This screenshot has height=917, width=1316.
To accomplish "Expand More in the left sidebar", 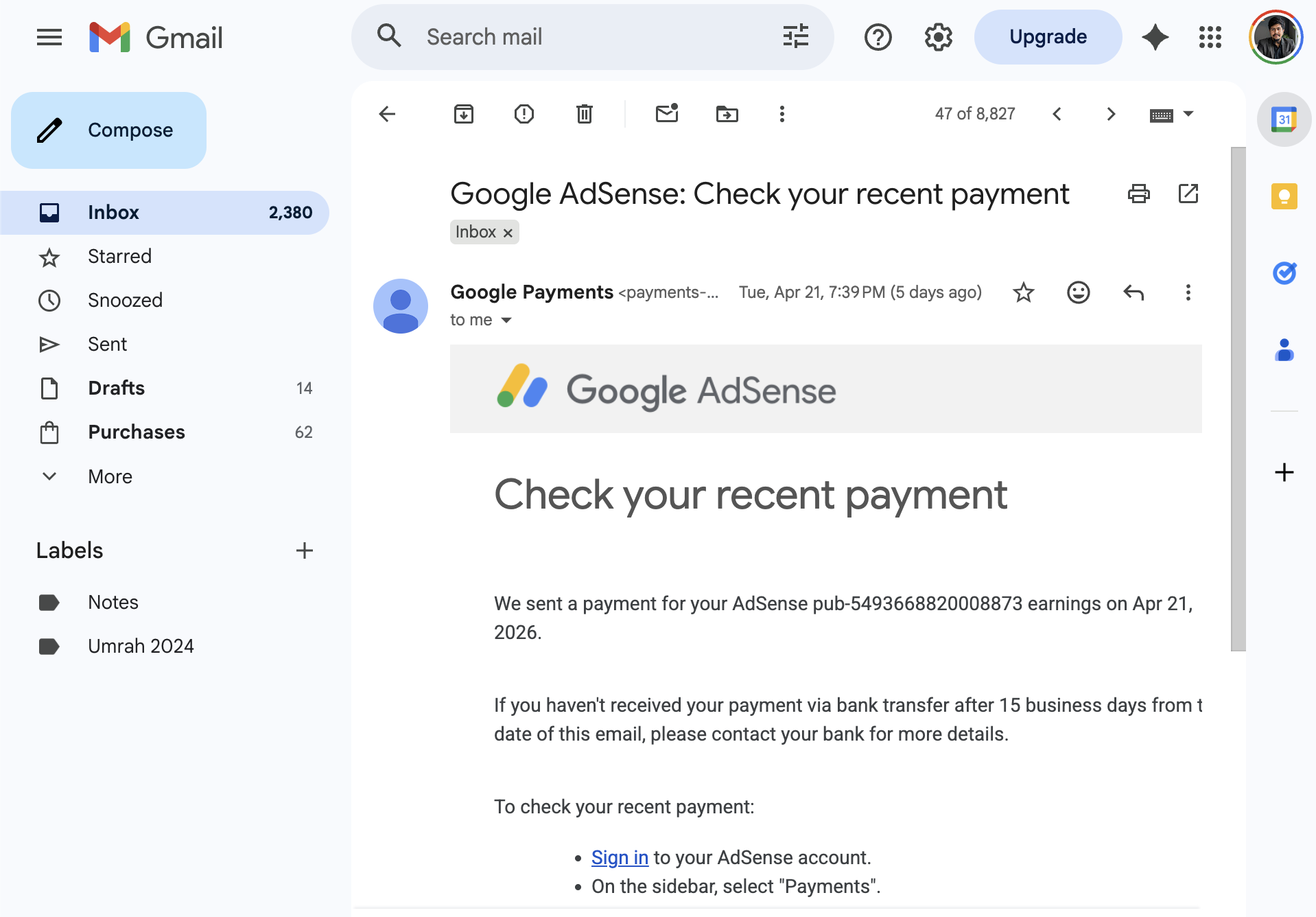I will pos(110,476).
